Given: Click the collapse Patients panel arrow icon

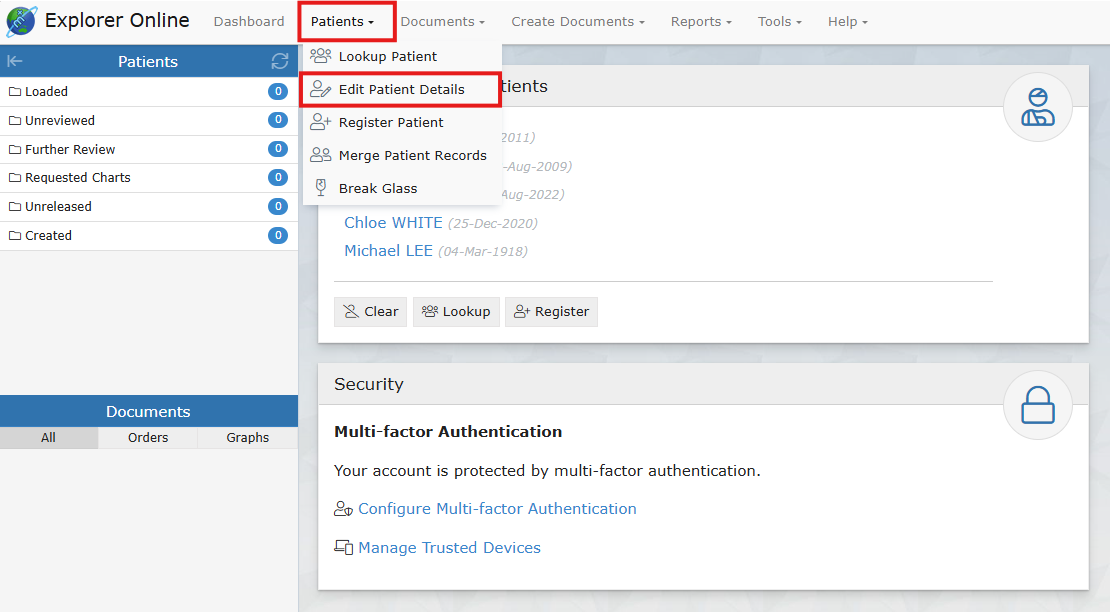Looking at the screenshot, I should click(15, 62).
